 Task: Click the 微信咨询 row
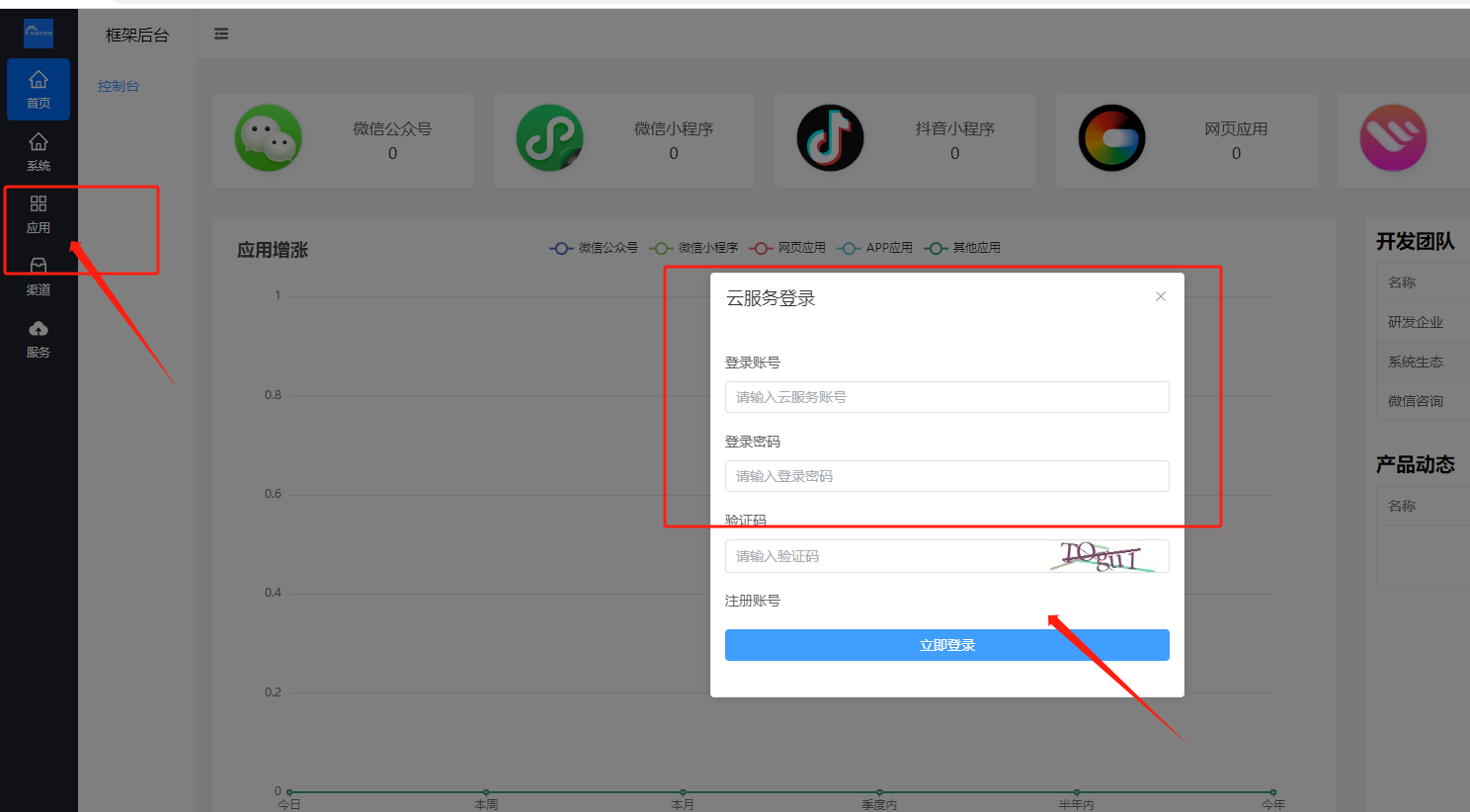tap(1423, 401)
